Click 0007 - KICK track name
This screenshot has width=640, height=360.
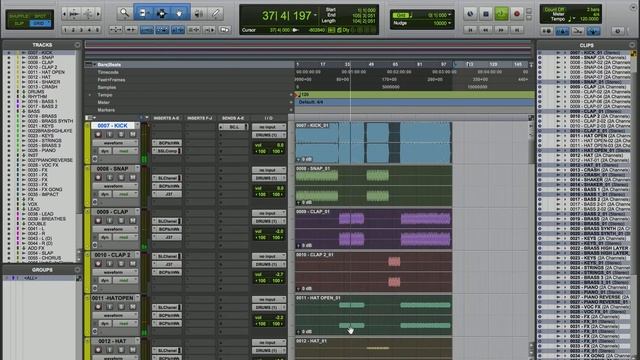click(113, 126)
